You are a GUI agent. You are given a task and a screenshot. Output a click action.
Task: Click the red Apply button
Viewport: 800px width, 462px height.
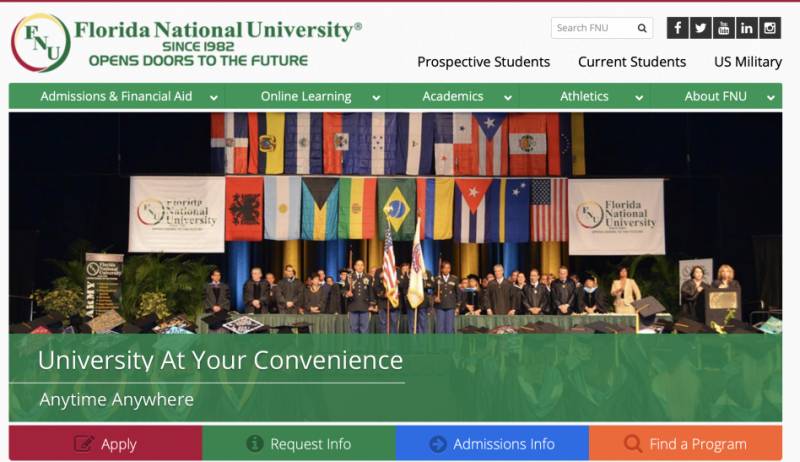106,443
